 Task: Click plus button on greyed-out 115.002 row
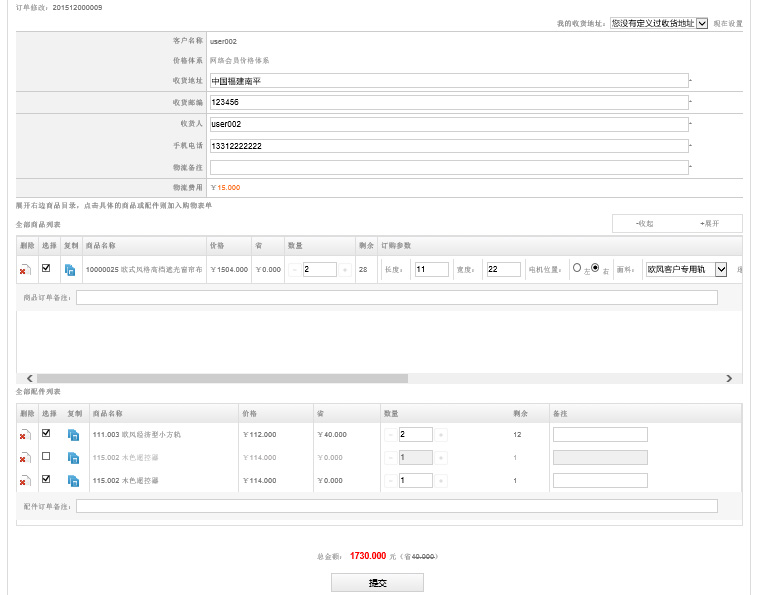(x=441, y=457)
